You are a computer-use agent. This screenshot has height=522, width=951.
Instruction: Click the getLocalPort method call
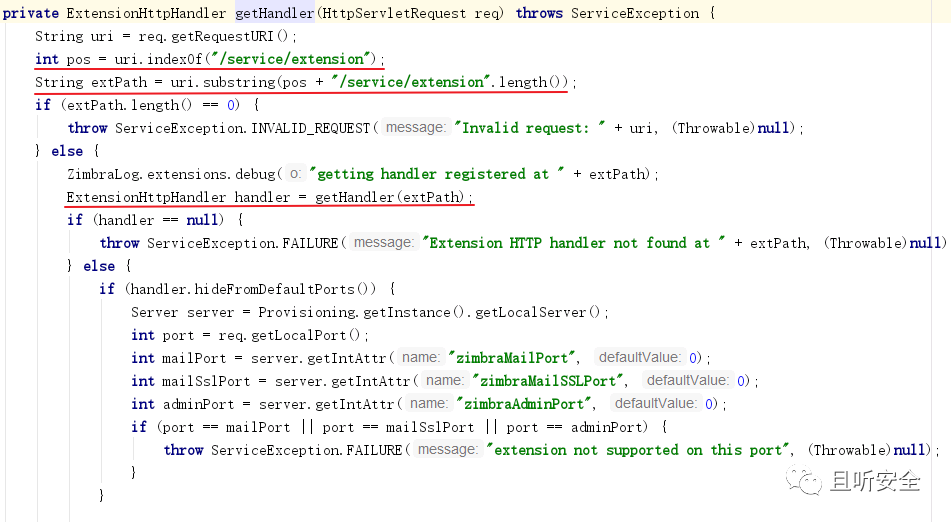tap(300, 335)
